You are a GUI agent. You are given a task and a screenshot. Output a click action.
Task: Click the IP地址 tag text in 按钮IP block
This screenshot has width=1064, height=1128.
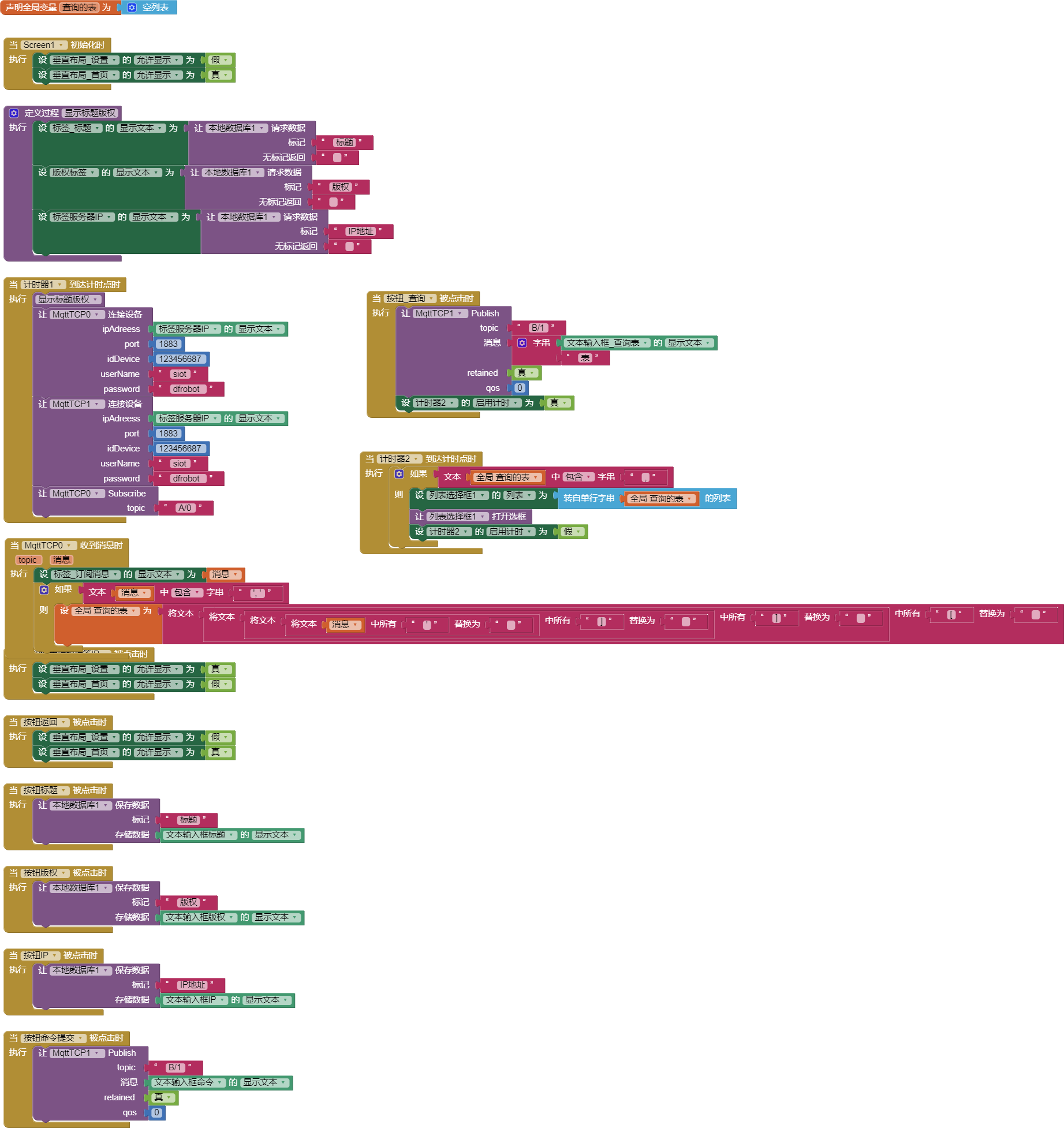point(192,985)
